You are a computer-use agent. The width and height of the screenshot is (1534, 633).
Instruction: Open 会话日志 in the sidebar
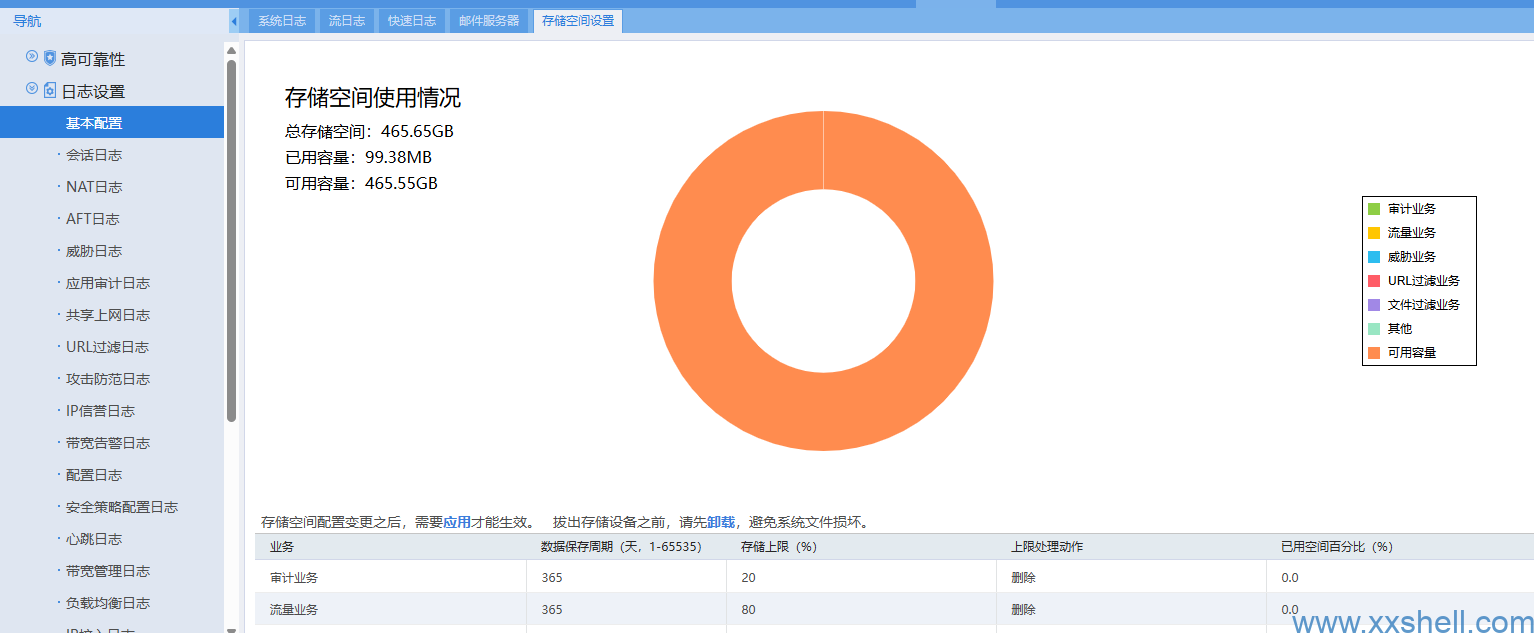94,155
